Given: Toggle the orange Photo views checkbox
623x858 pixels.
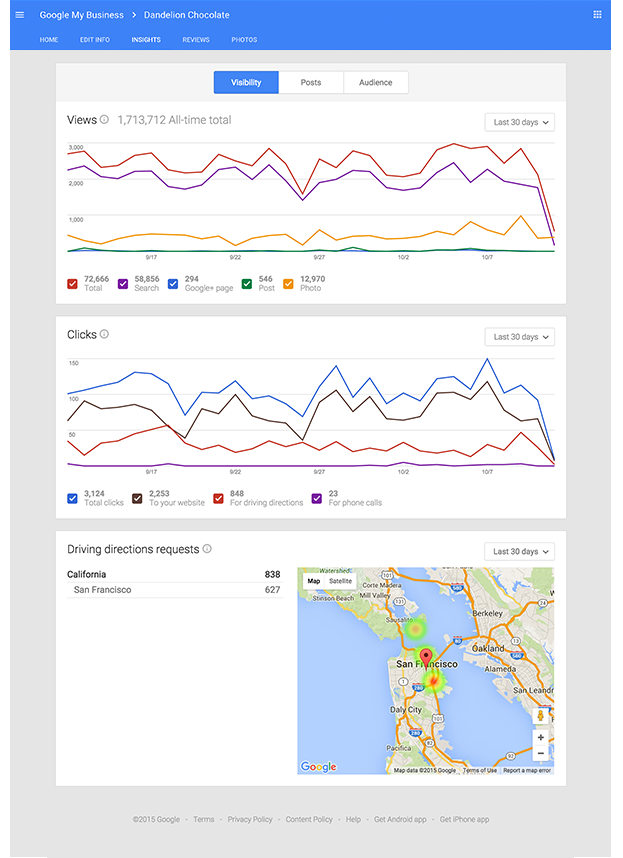Looking at the screenshot, I should click(289, 284).
